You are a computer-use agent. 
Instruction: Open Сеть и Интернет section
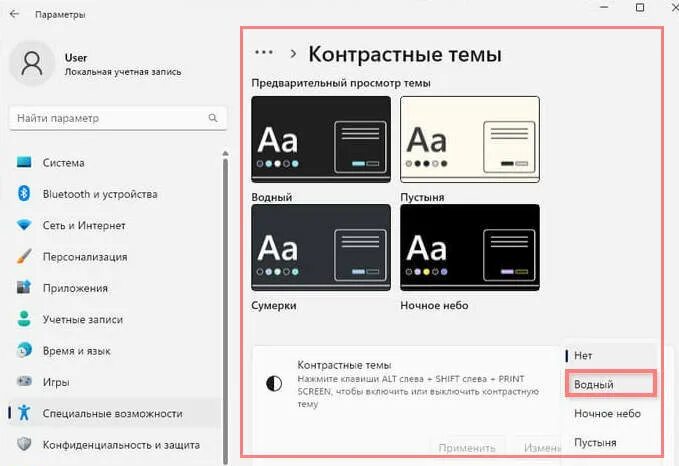115,225
